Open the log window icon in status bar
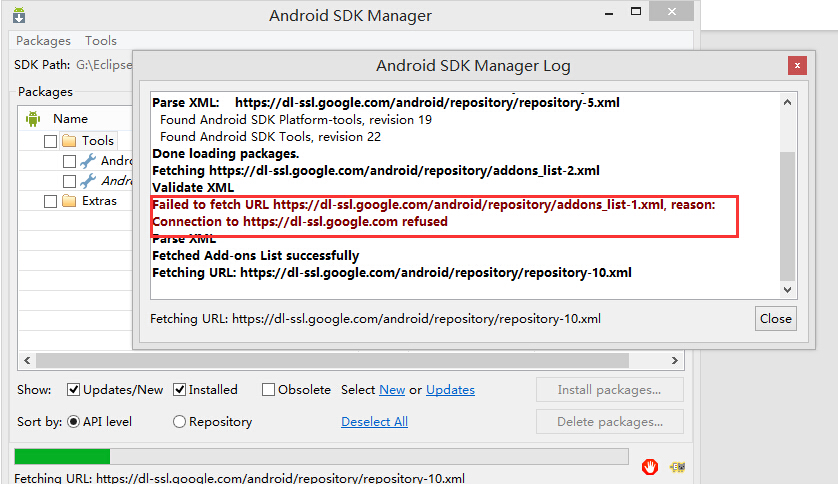Screen dimensions: 838x487 [x=677, y=467]
